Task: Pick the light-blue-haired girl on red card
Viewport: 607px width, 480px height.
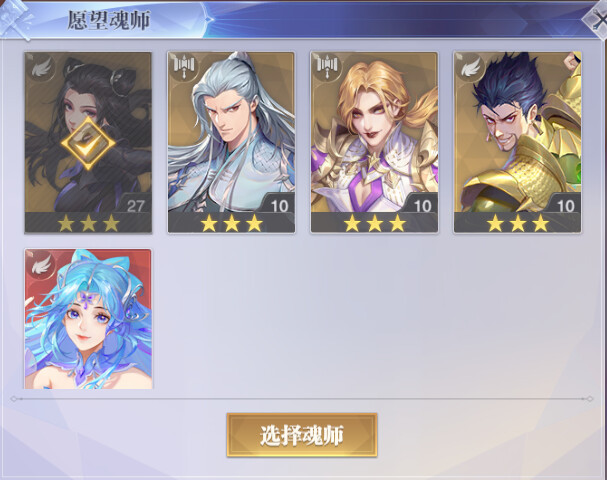Action: 89,319
